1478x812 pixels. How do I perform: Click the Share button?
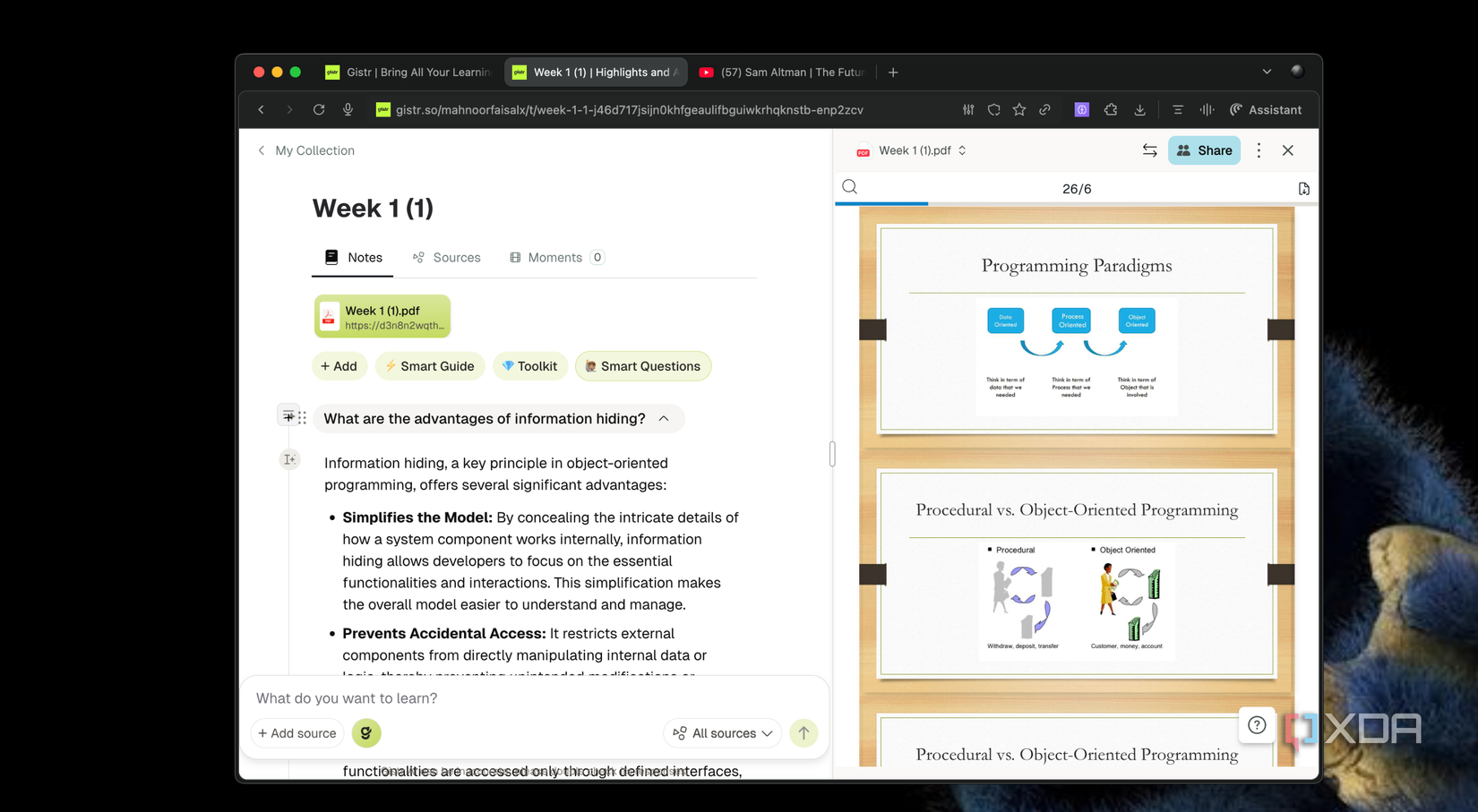(1204, 150)
